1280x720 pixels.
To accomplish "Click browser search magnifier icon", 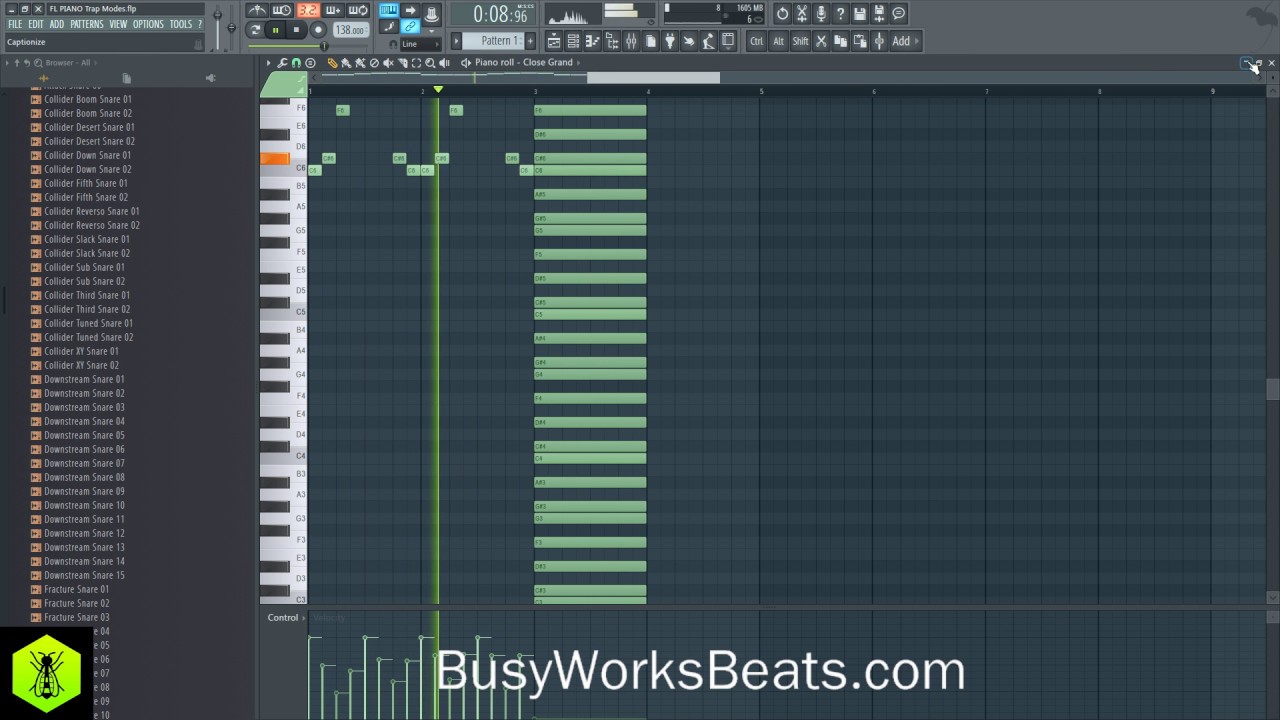I will (x=38, y=63).
